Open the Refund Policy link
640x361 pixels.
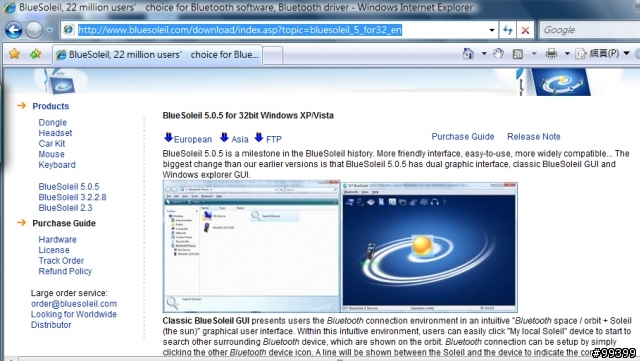click(x=65, y=272)
